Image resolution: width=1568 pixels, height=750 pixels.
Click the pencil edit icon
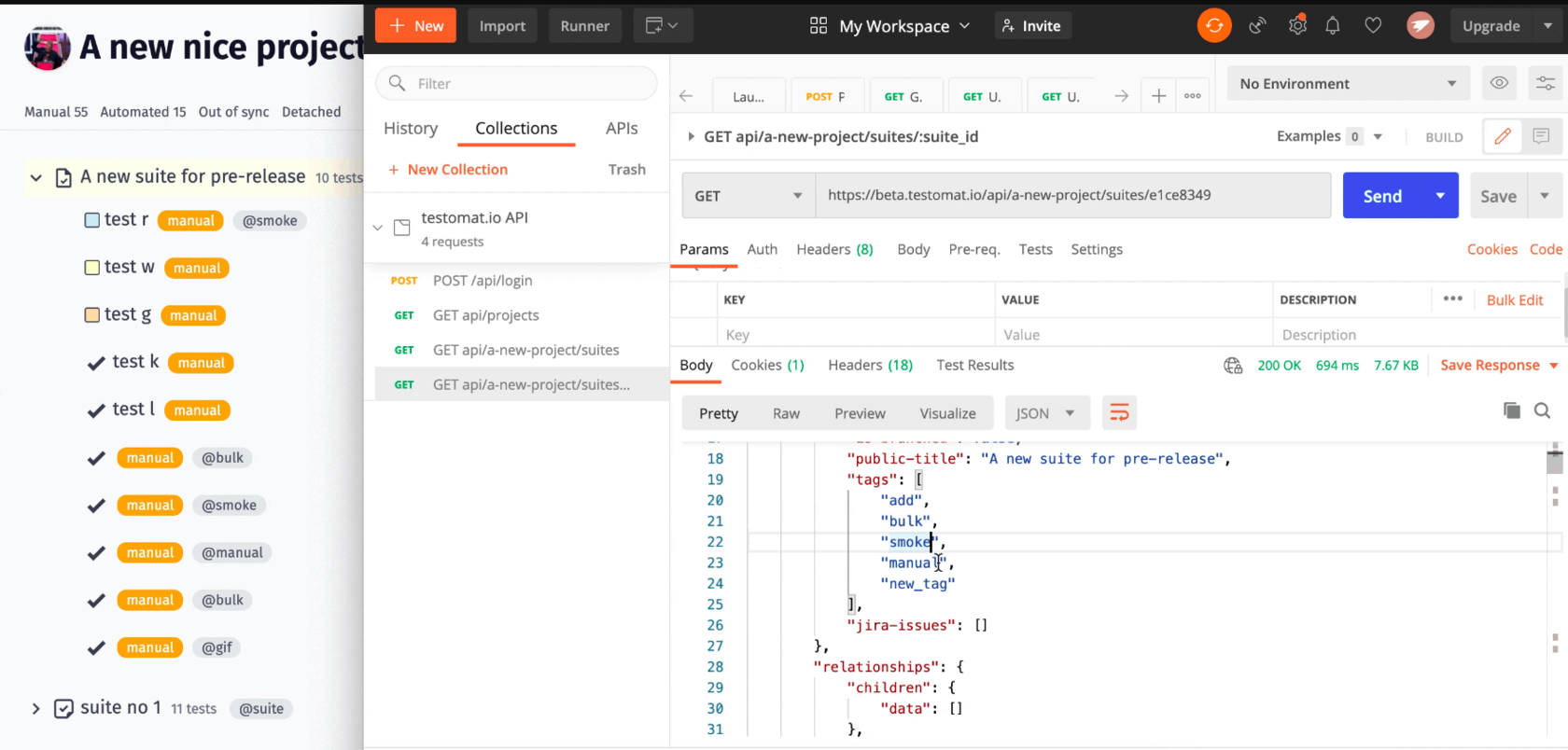(x=1503, y=136)
